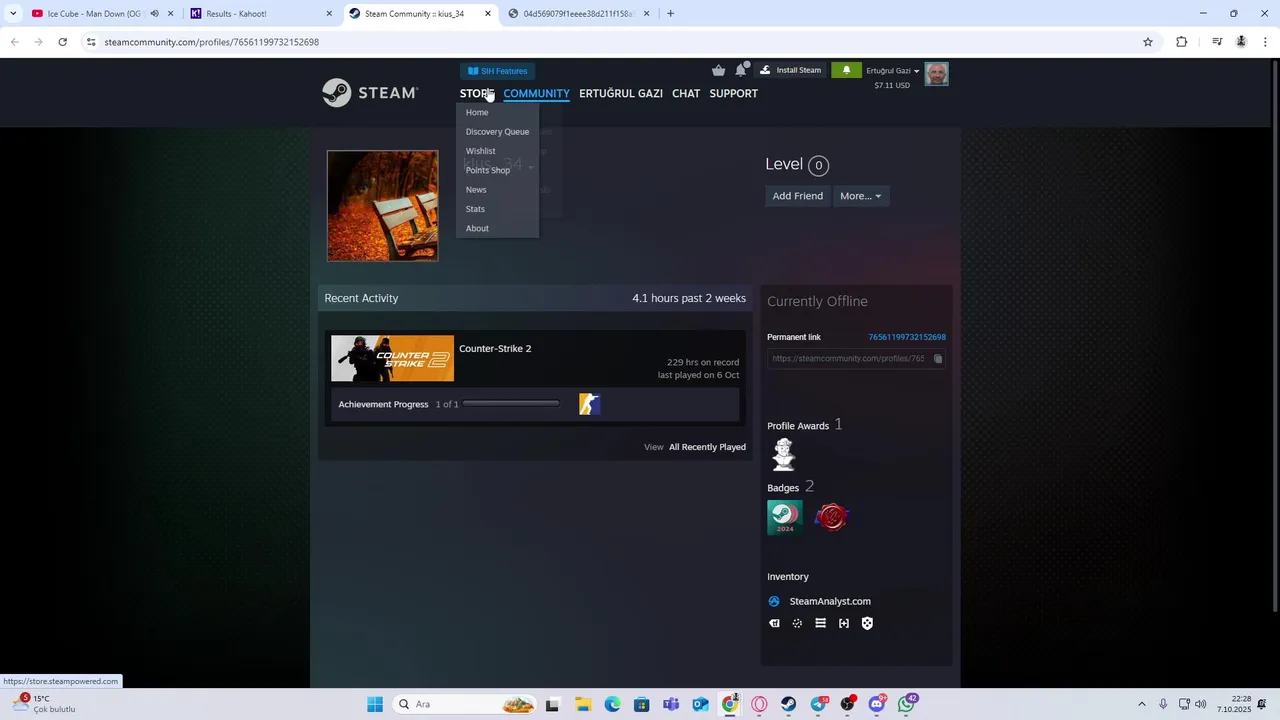Image resolution: width=1280 pixels, height=720 pixels.
Task: Click Add Friend button
Action: coord(797,196)
